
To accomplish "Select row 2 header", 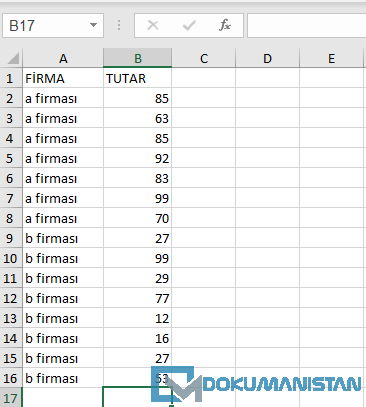I will (x=11, y=98).
